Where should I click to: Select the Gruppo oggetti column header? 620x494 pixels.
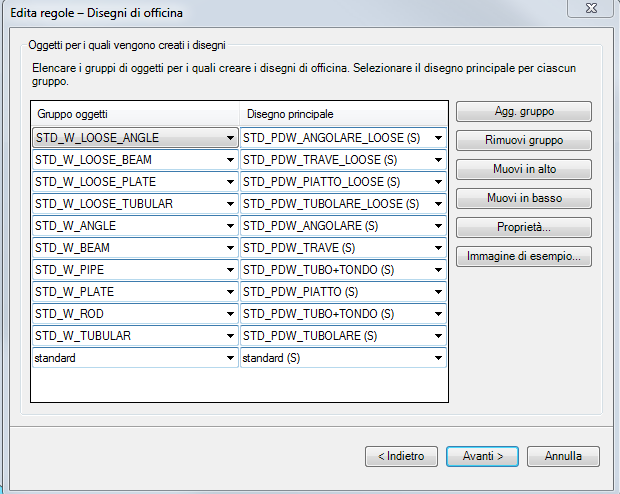135,115
